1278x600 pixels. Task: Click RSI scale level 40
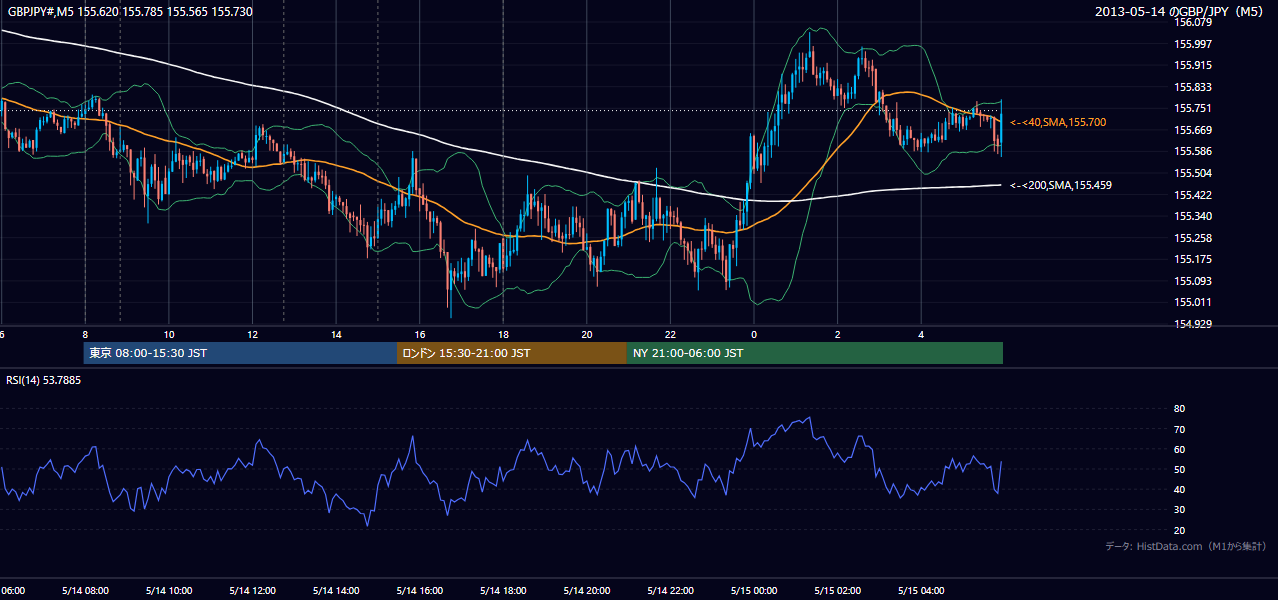[1179, 489]
